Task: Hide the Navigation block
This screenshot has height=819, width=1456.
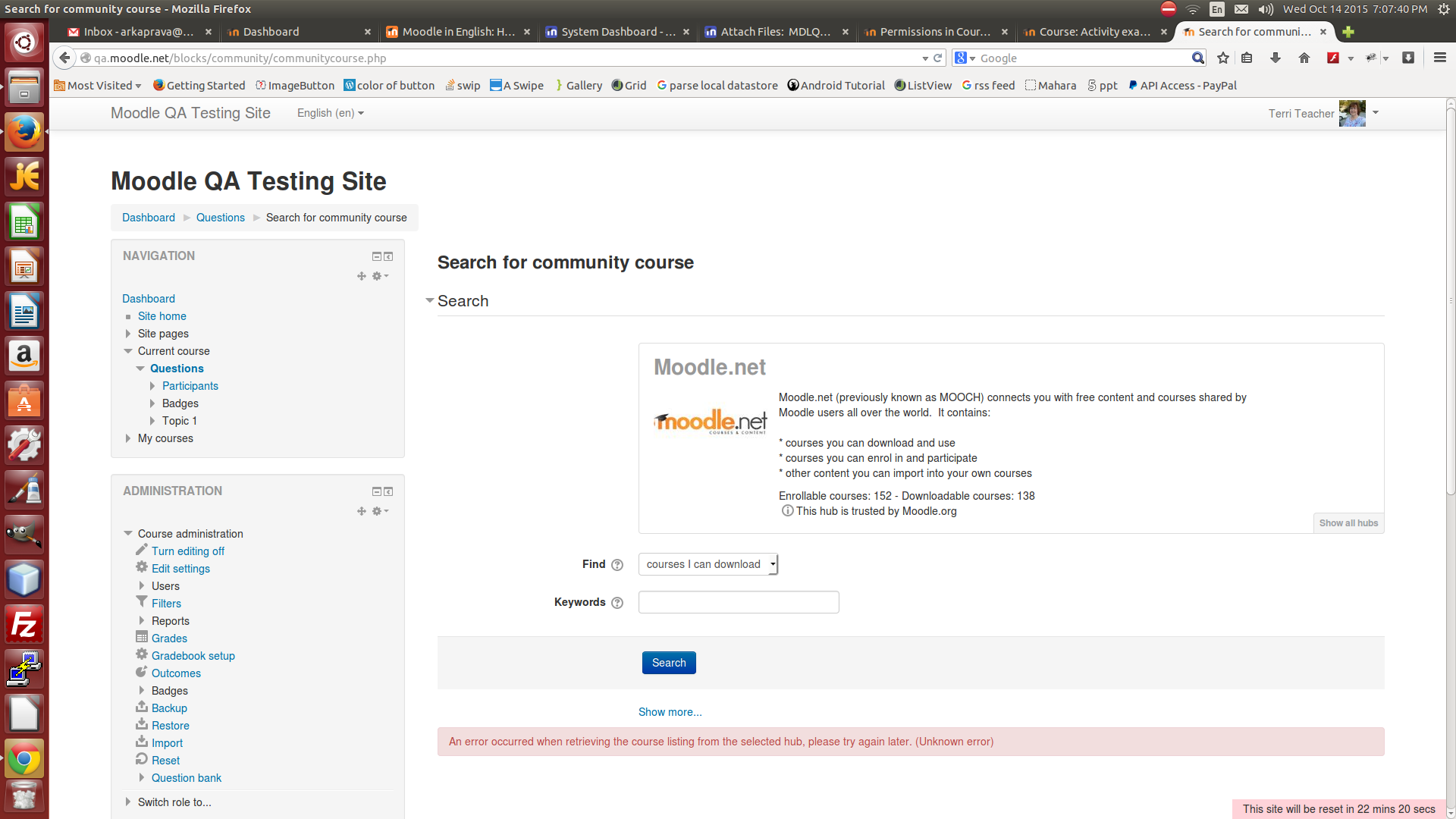Action: (x=376, y=256)
